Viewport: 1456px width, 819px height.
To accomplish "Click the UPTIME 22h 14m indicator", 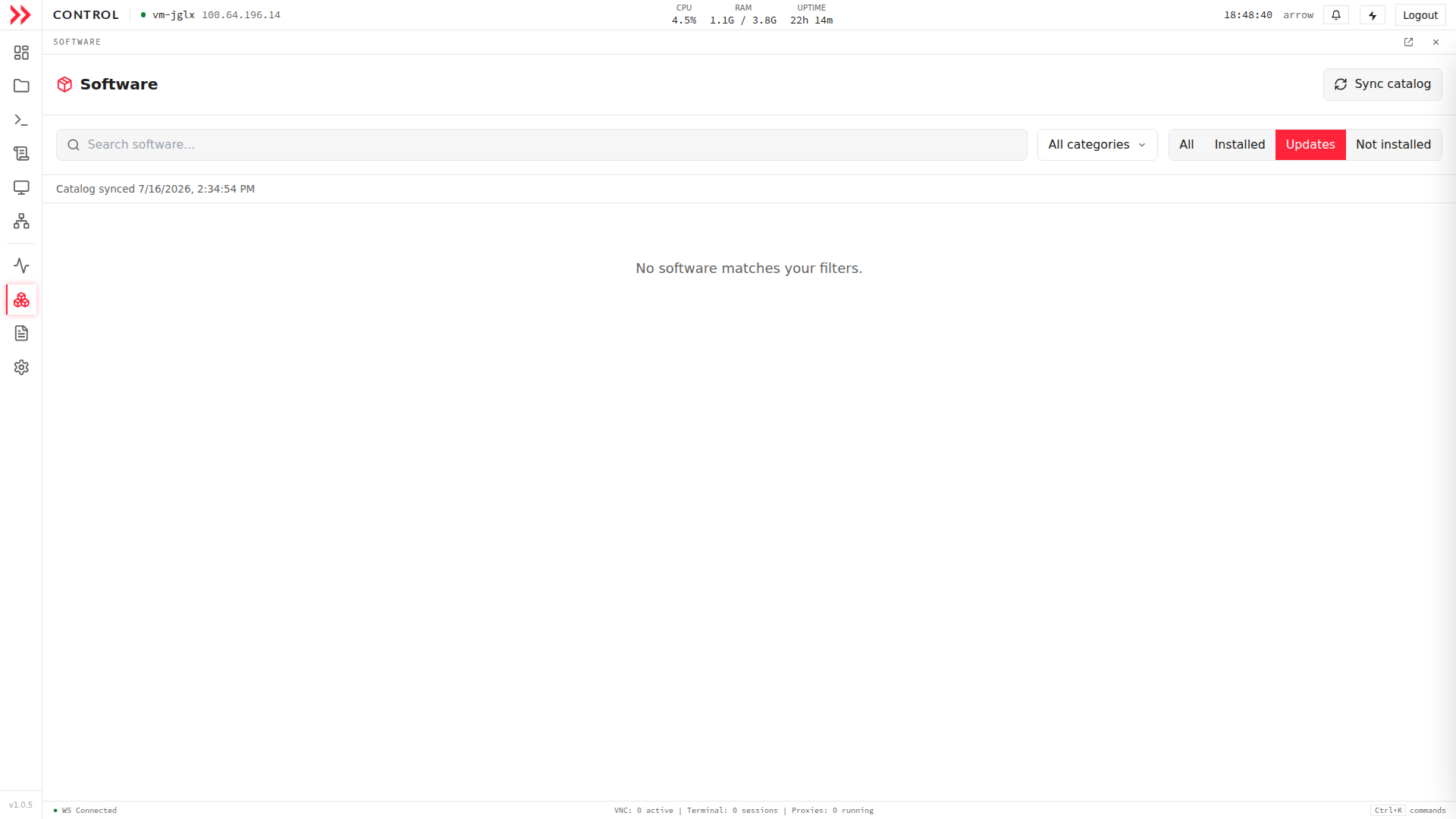I will tap(811, 14).
